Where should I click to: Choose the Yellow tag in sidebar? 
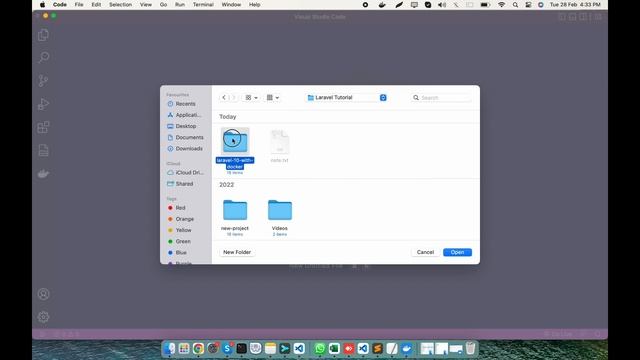pos(180,230)
